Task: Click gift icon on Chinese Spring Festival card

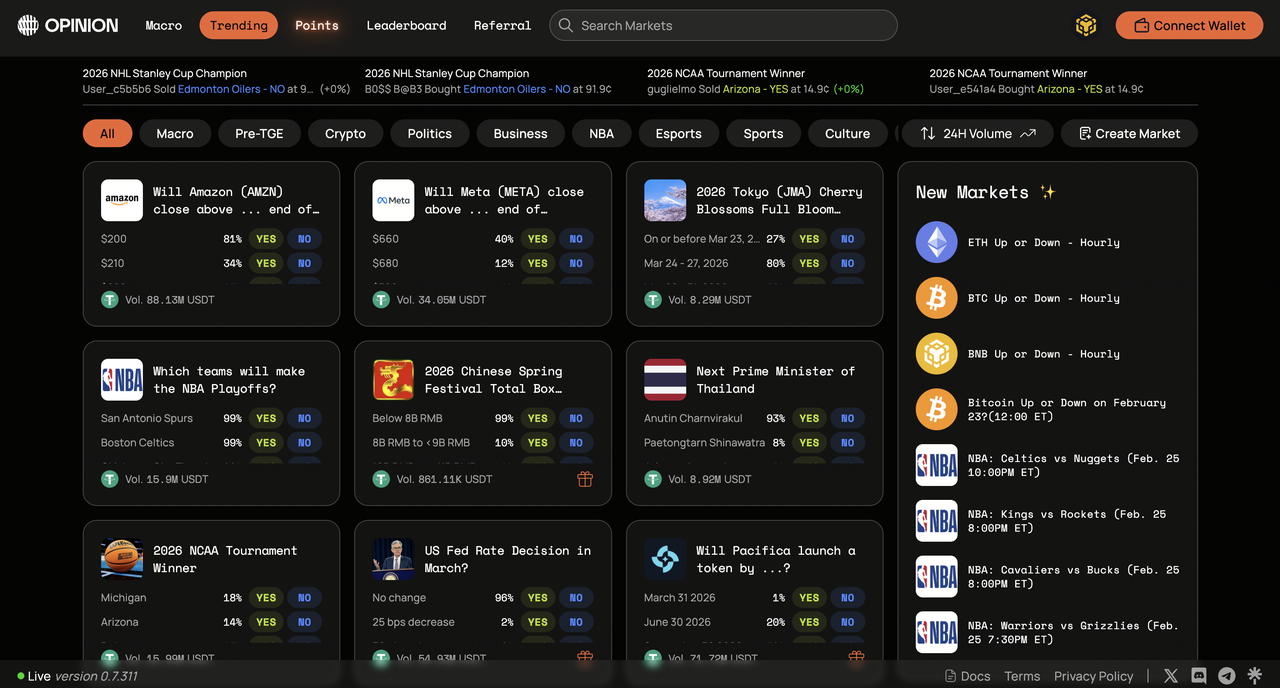Action: pyautogui.click(x=585, y=479)
